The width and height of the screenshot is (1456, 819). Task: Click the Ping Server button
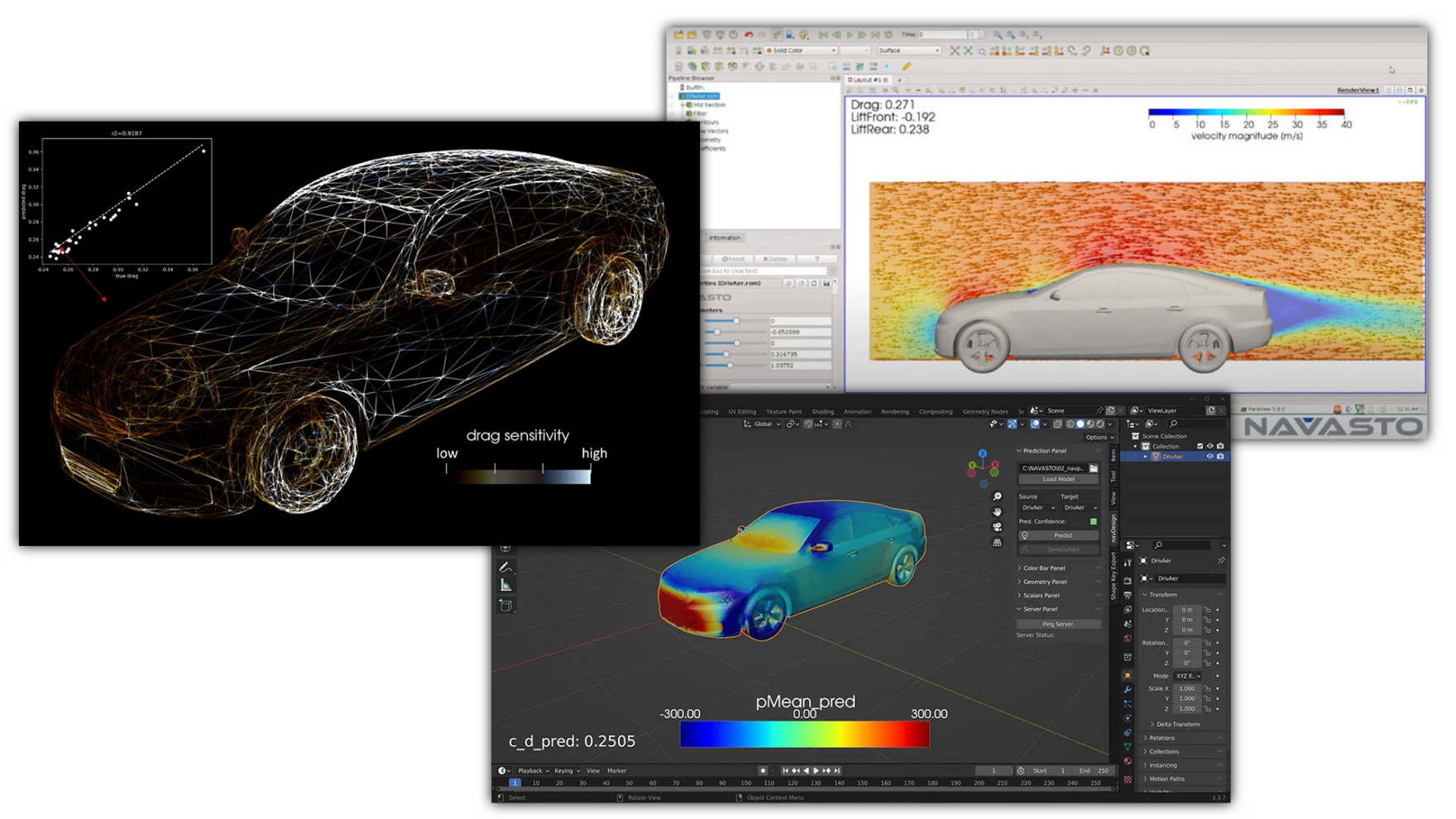coord(1058,624)
